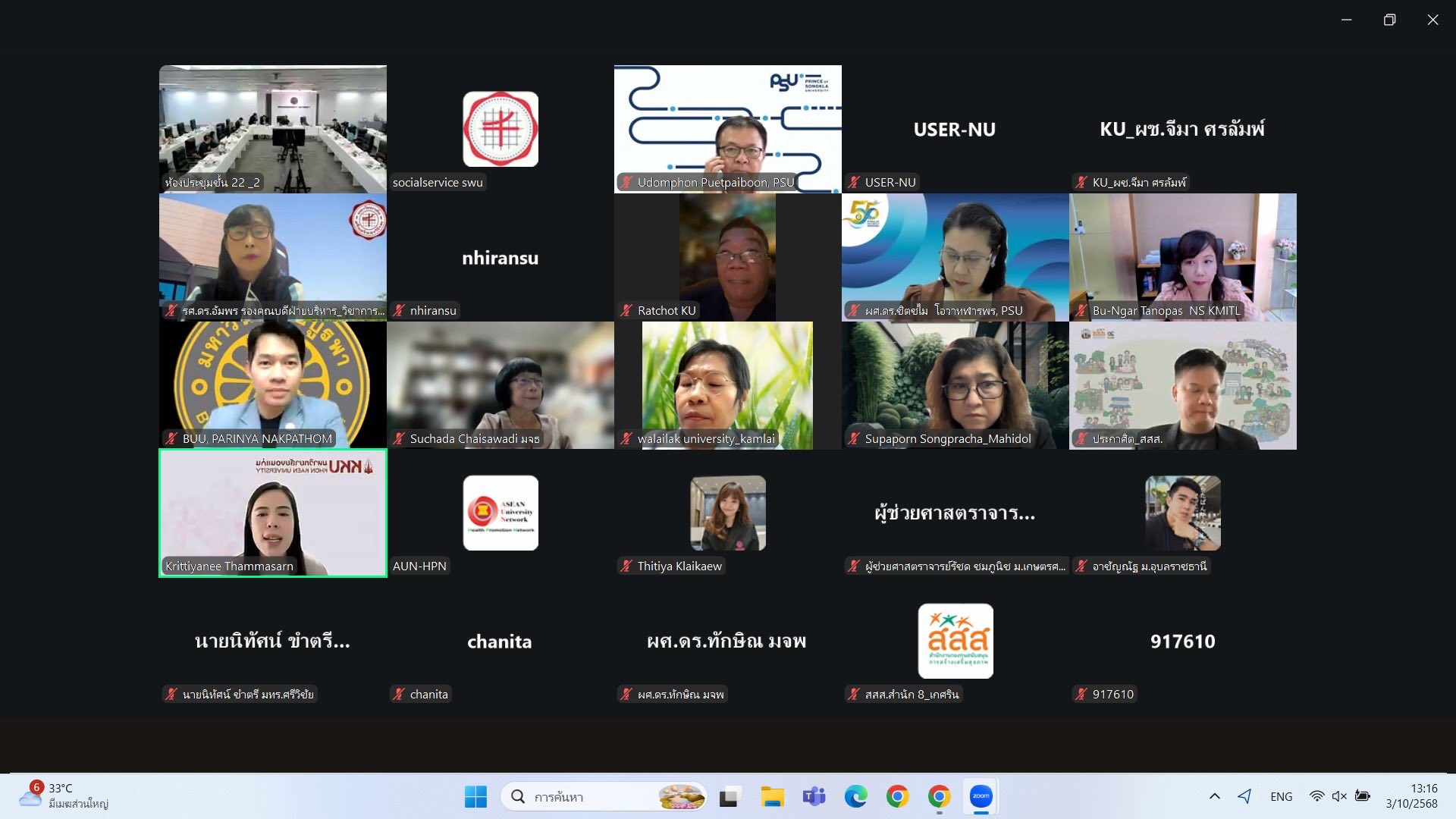The height and width of the screenshot is (819, 1456).
Task: Expand hidden system tray icons chevron
Action: pos(1214,796)
